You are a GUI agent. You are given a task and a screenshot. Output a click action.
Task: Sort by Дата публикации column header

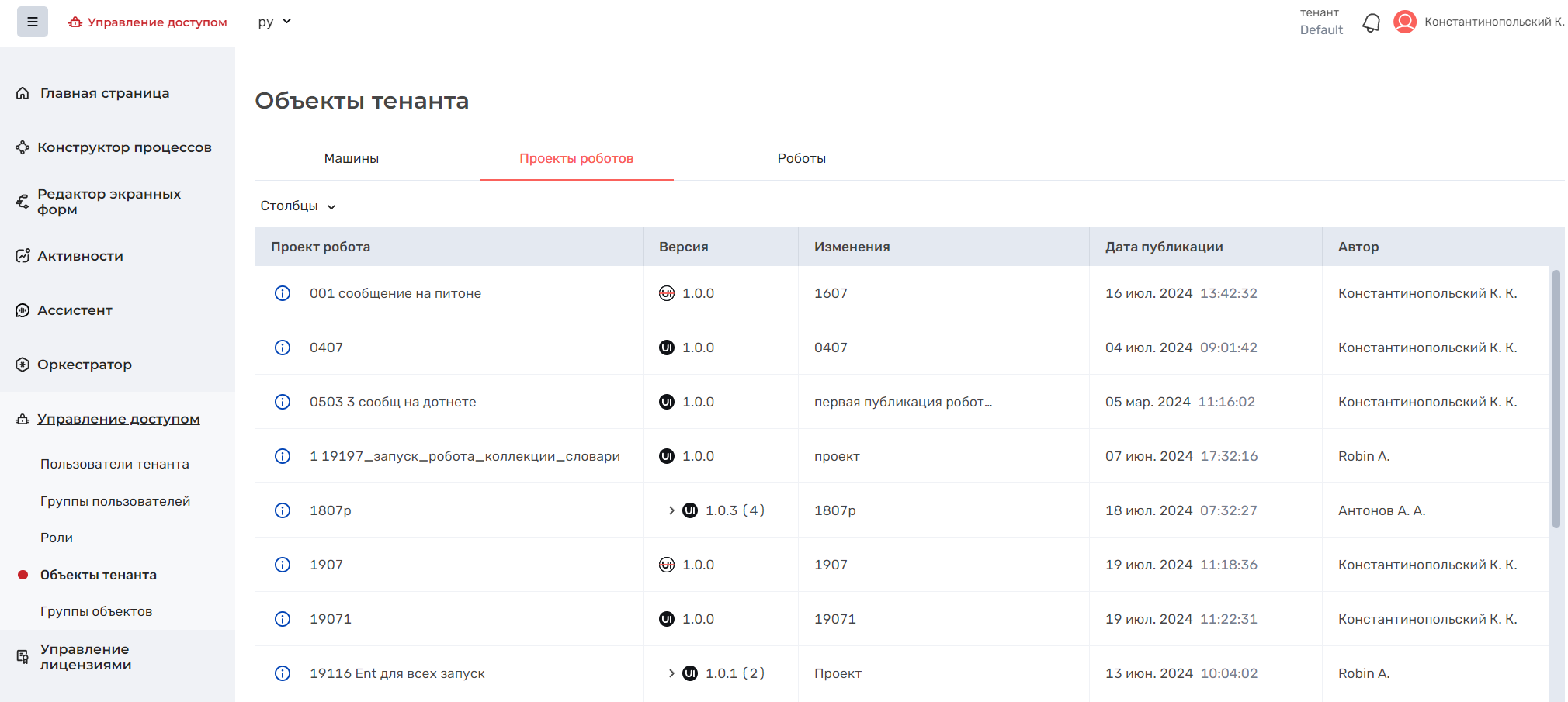coord(1164,247)
